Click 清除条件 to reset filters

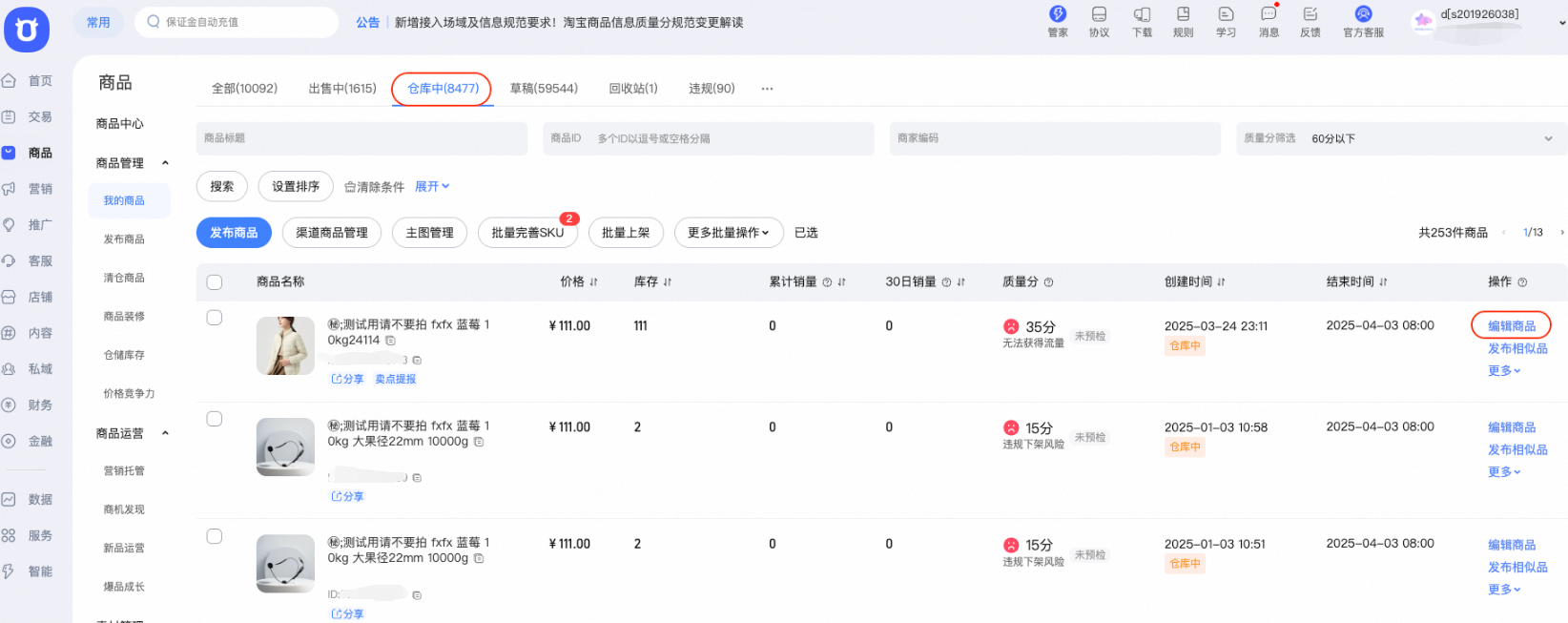[374, 187]
